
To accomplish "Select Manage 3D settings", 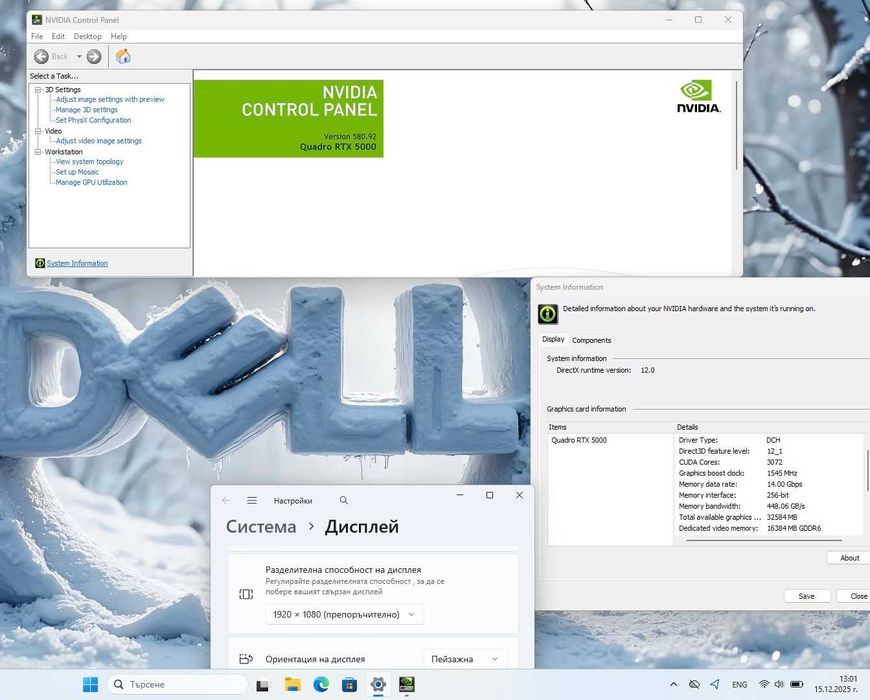I will [x=87, y=110].
